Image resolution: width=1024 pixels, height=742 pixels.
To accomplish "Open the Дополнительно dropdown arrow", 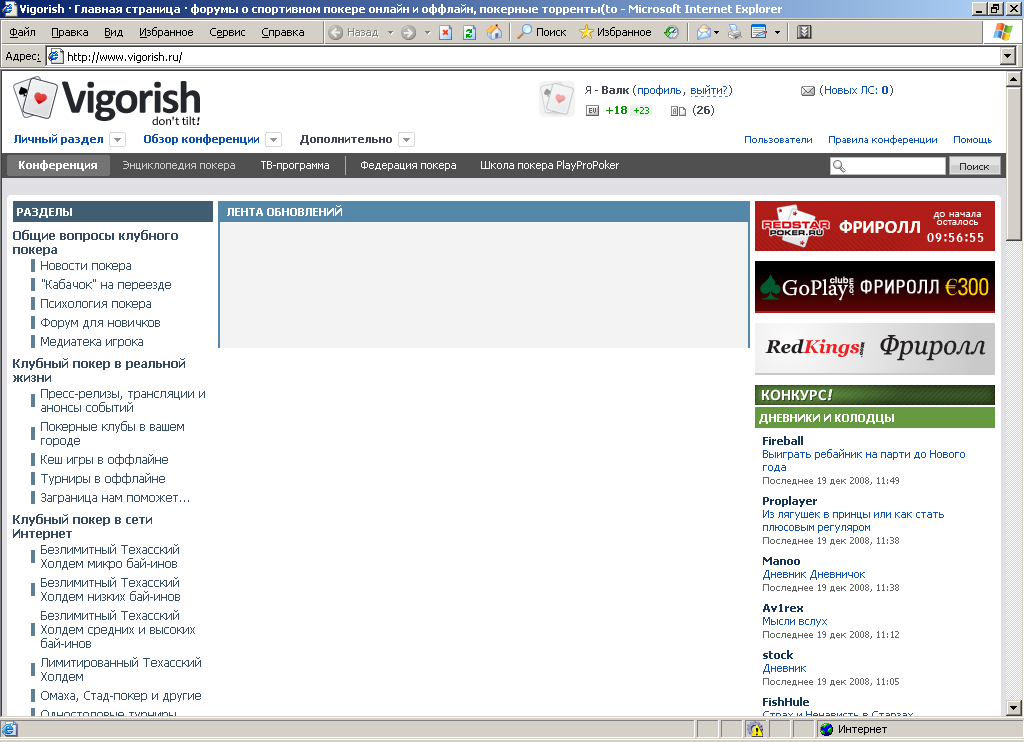I will (406, 140).
